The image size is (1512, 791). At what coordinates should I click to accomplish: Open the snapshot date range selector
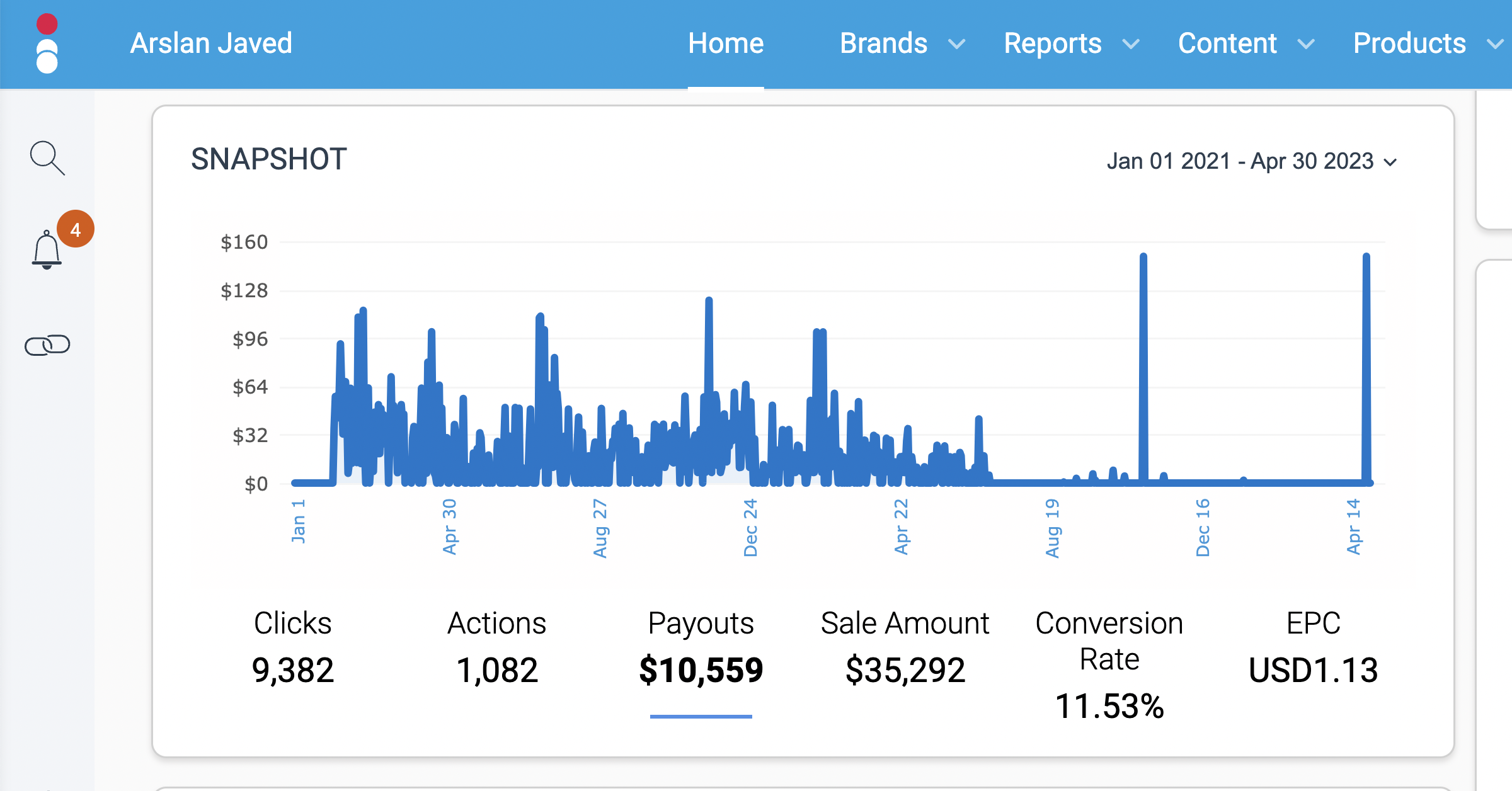point(1251,161)
